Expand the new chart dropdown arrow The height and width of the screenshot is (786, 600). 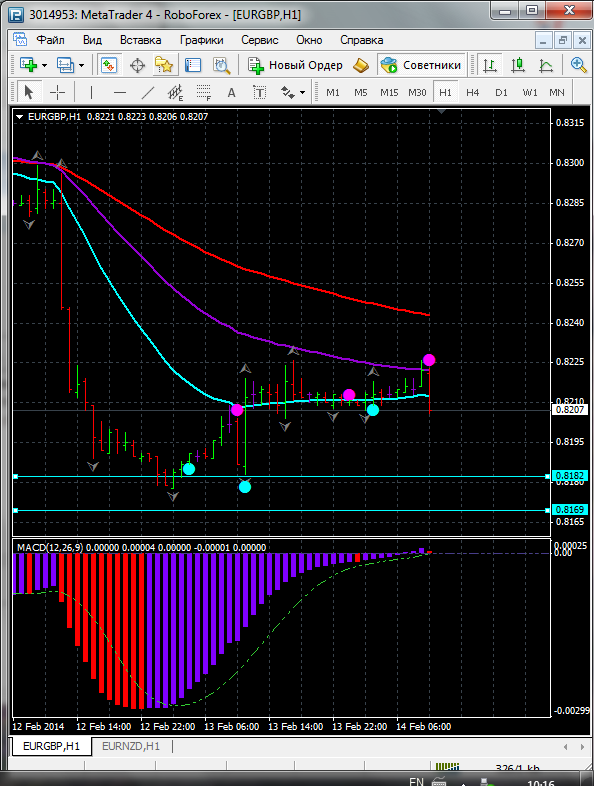coord(45,65)
